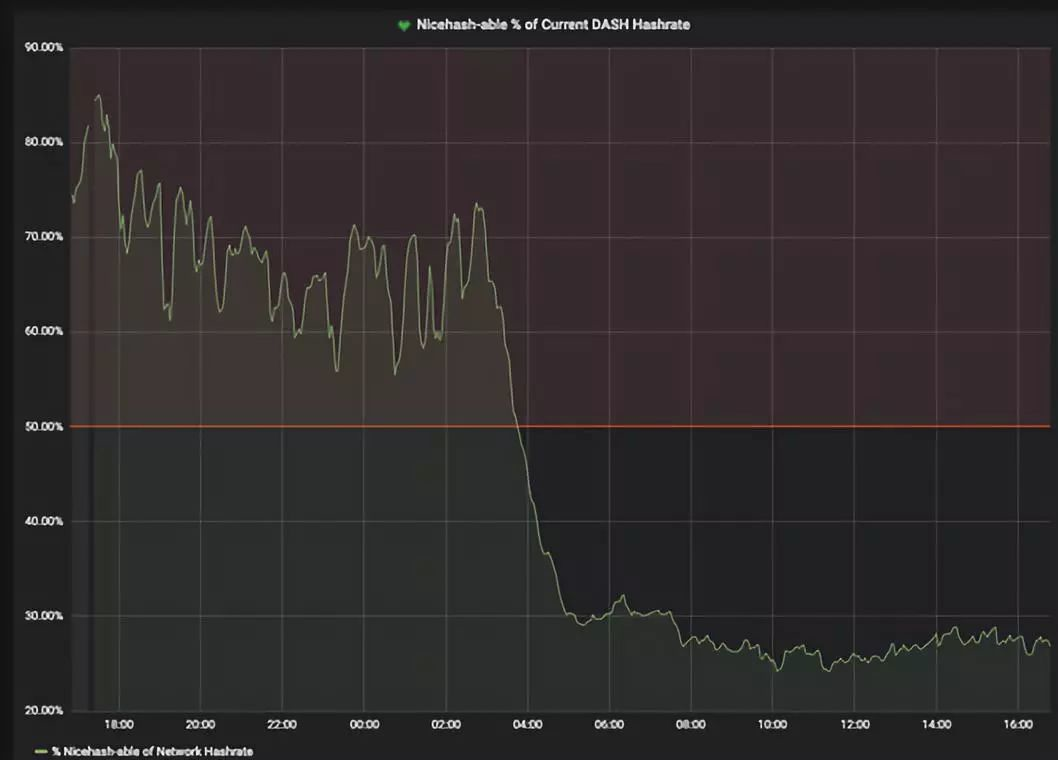Open the panel title 'Nicehash-able % of Current DASH Hashrate'

tap(553, 25)
